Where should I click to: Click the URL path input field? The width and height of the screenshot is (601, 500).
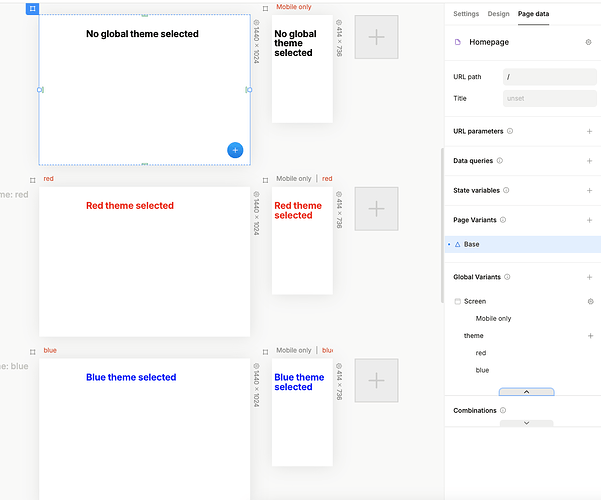point(550,76)
